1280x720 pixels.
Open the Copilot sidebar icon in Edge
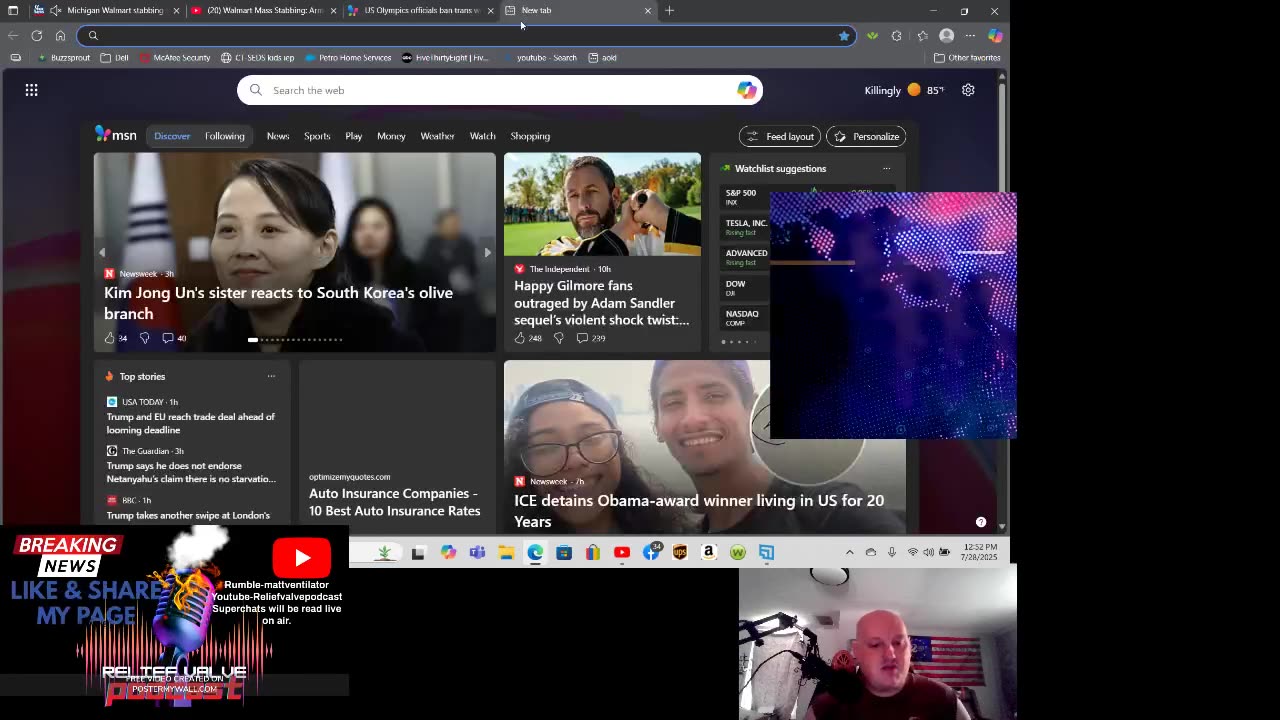(x=995, y=35)
